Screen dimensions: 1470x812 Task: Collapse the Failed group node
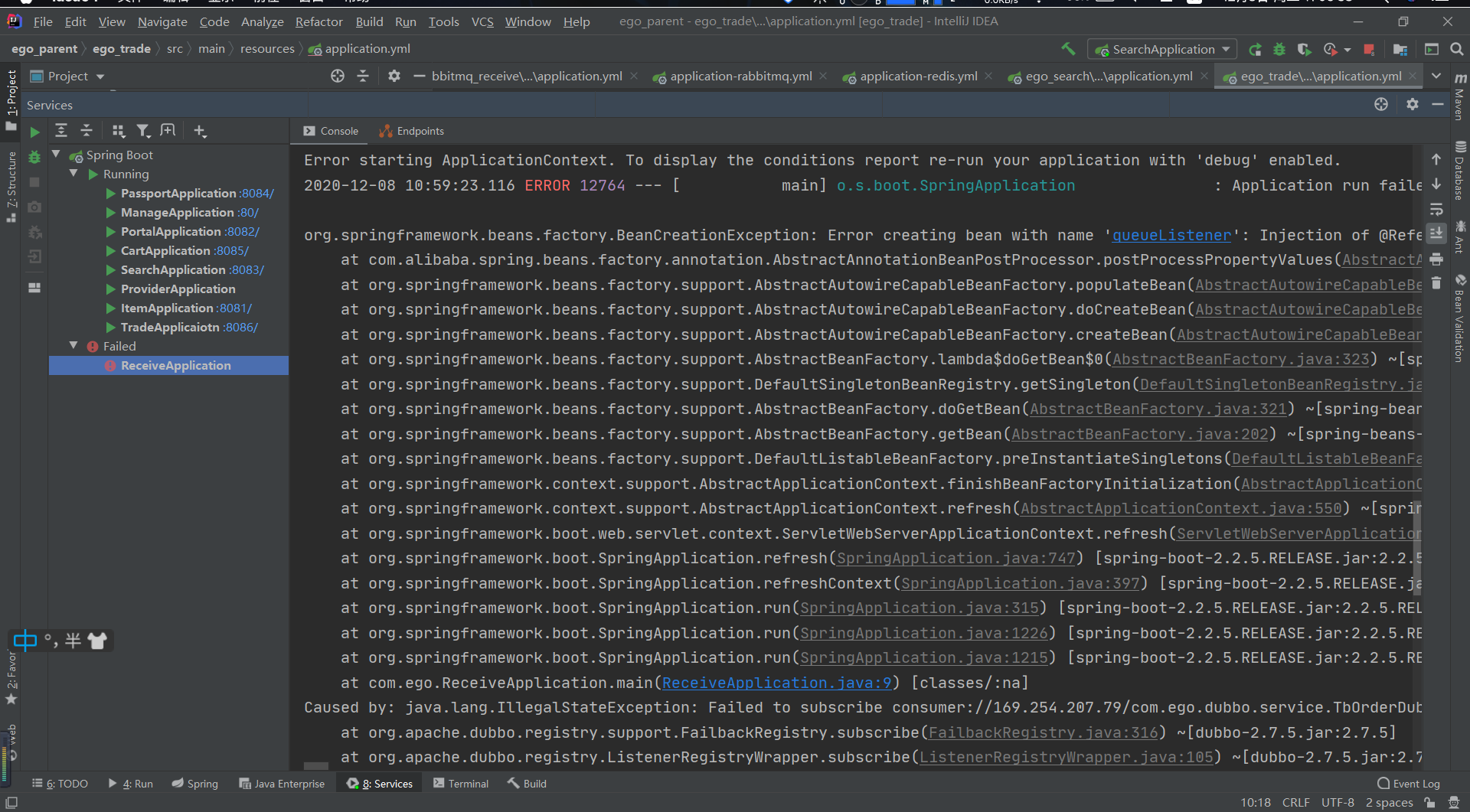tap(73, 346)
